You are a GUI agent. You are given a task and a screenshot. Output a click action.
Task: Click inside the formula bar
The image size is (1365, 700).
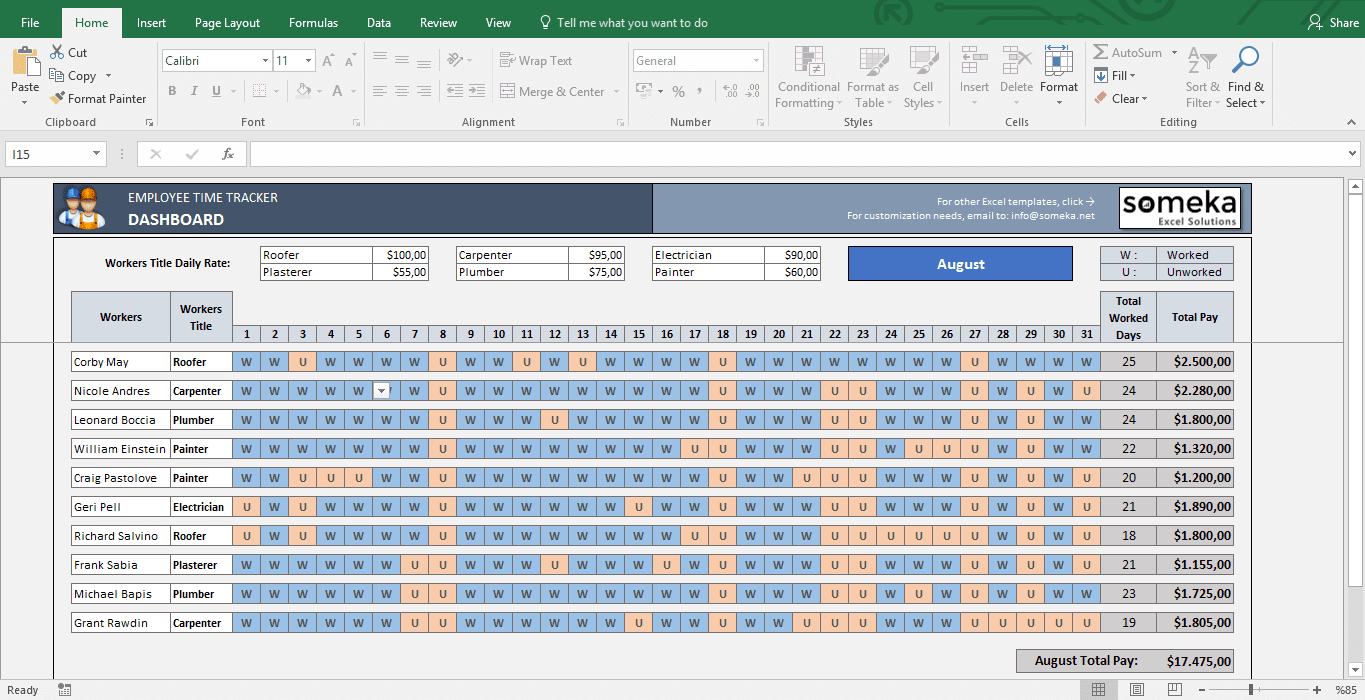point(700,153)
